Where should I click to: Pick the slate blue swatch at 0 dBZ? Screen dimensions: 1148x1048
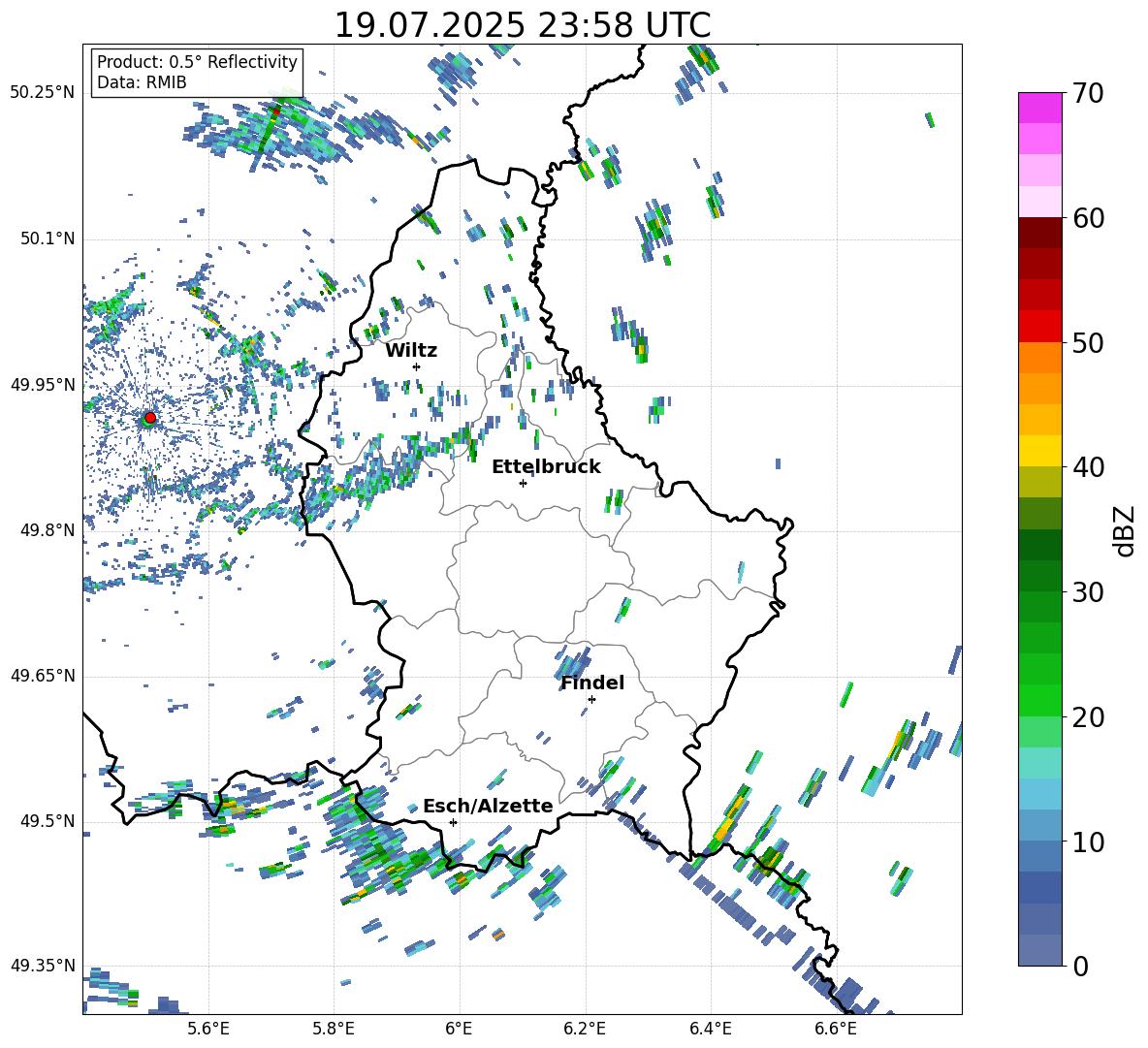(x=1039, y=951)
